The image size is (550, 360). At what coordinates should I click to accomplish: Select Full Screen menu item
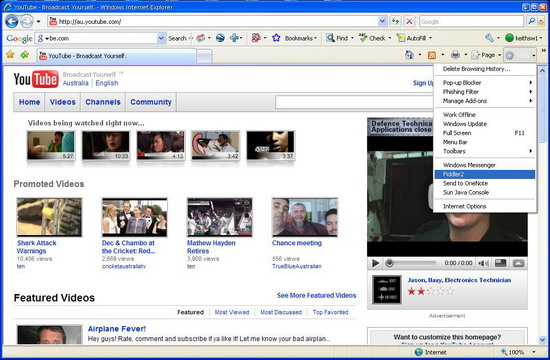click(485, 133)
